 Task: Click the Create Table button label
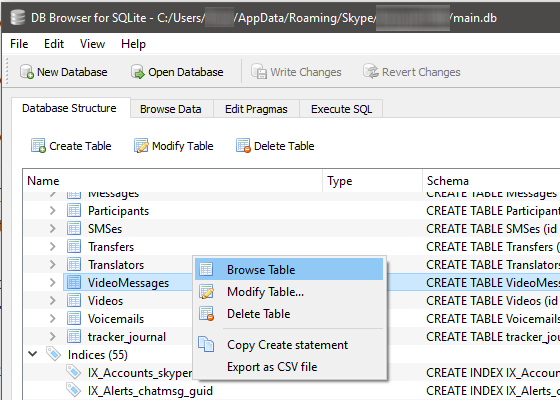[80, 146]
